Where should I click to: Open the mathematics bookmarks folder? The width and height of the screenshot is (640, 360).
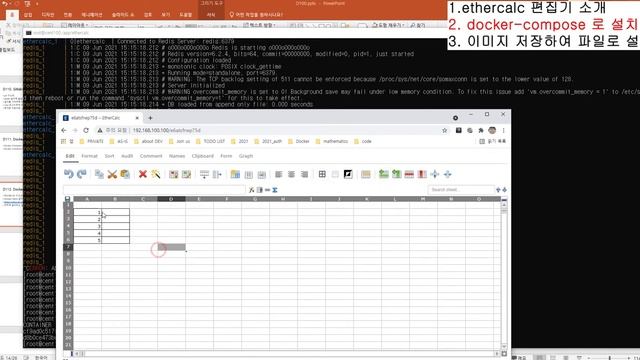332,141
